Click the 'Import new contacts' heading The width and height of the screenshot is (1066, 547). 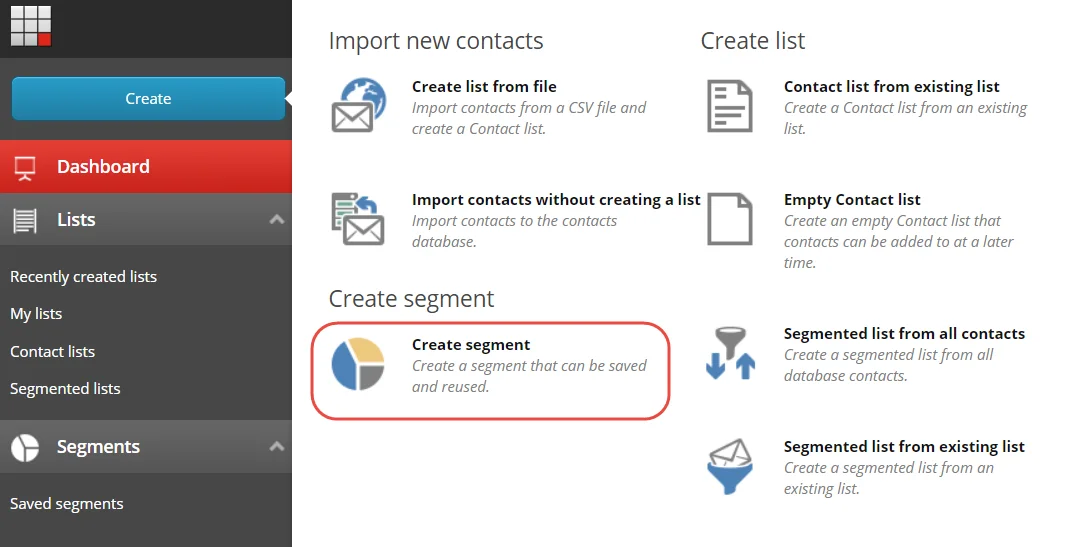click(x=436, y=41)
